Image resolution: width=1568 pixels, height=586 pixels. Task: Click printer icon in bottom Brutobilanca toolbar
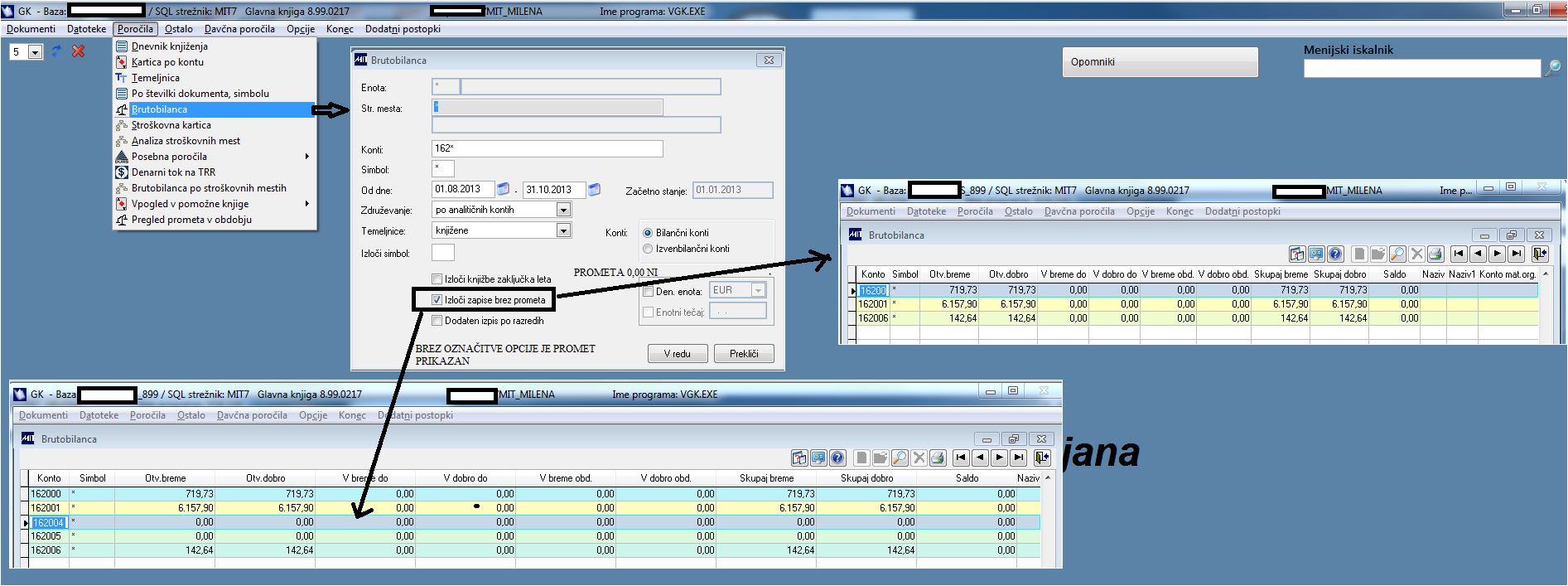[x=938, y=458]
